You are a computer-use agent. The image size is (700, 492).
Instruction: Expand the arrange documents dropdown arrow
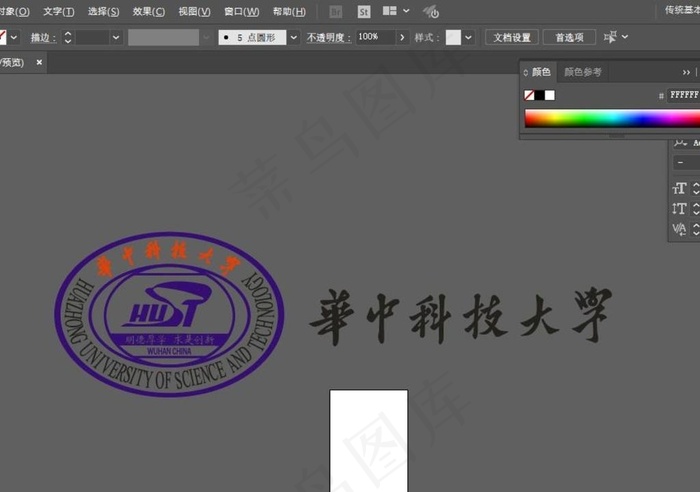point(406,11)
